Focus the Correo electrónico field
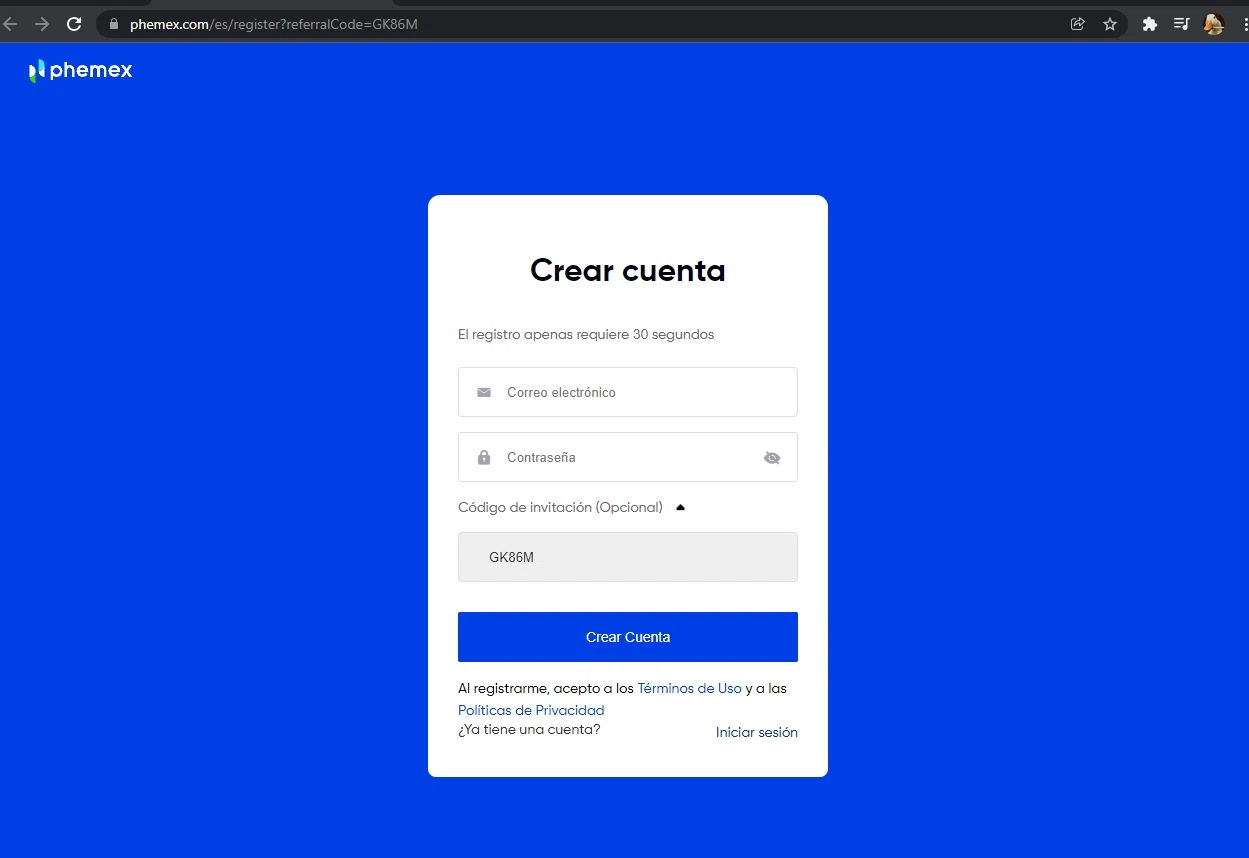 pos(628,392)
